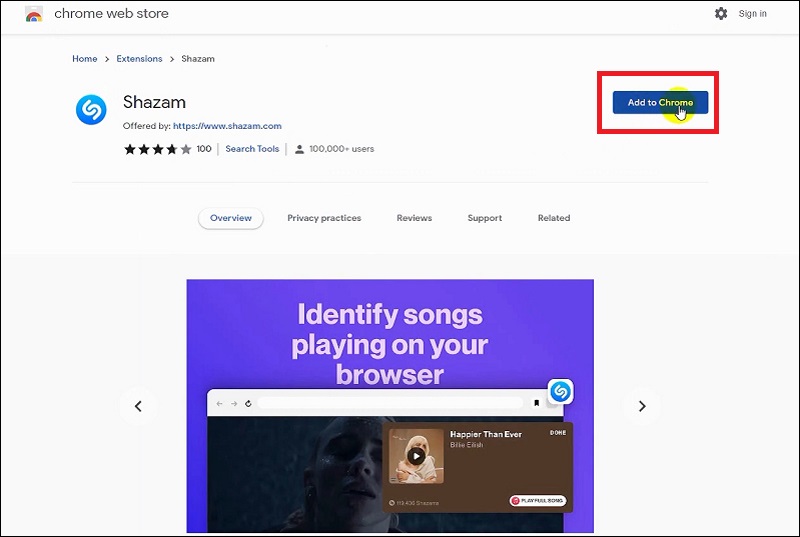Show next screenshot with right arrow
This screenshot has width=800, height=537.
[642, 406]
